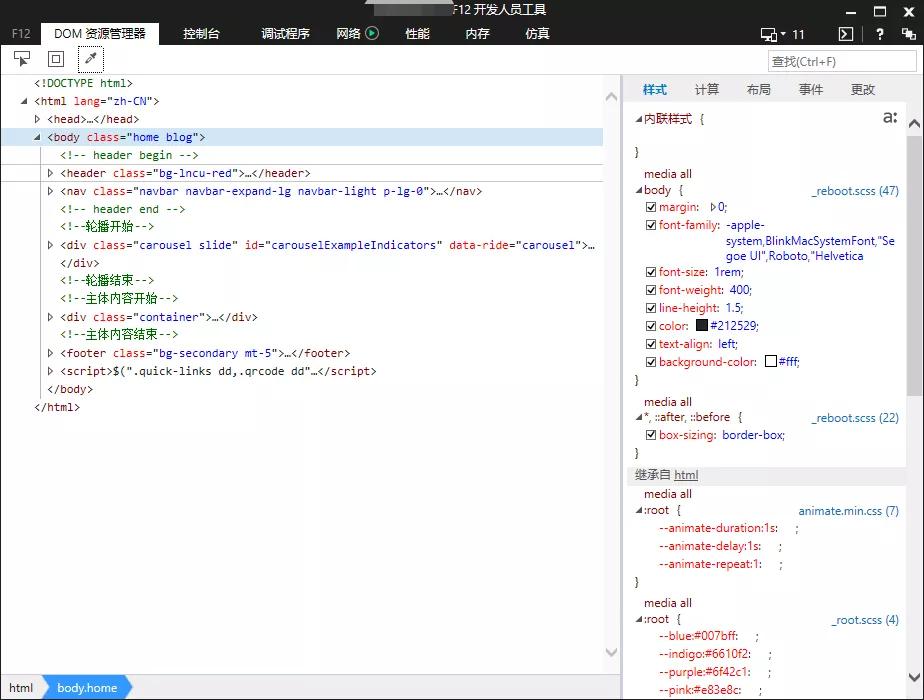Disable the color property checkbox
The width and height of the screenshot is (924, 700).
[x=651, y=326]
